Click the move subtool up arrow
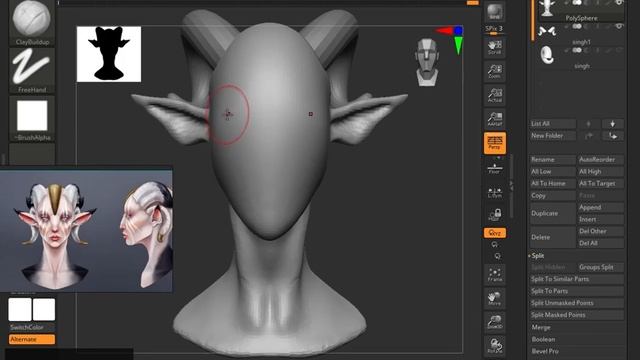 [x=588, y=124]
